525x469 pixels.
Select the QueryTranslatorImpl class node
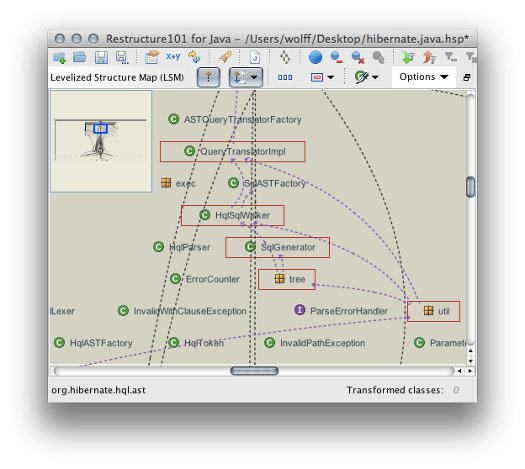click(233, 151)
